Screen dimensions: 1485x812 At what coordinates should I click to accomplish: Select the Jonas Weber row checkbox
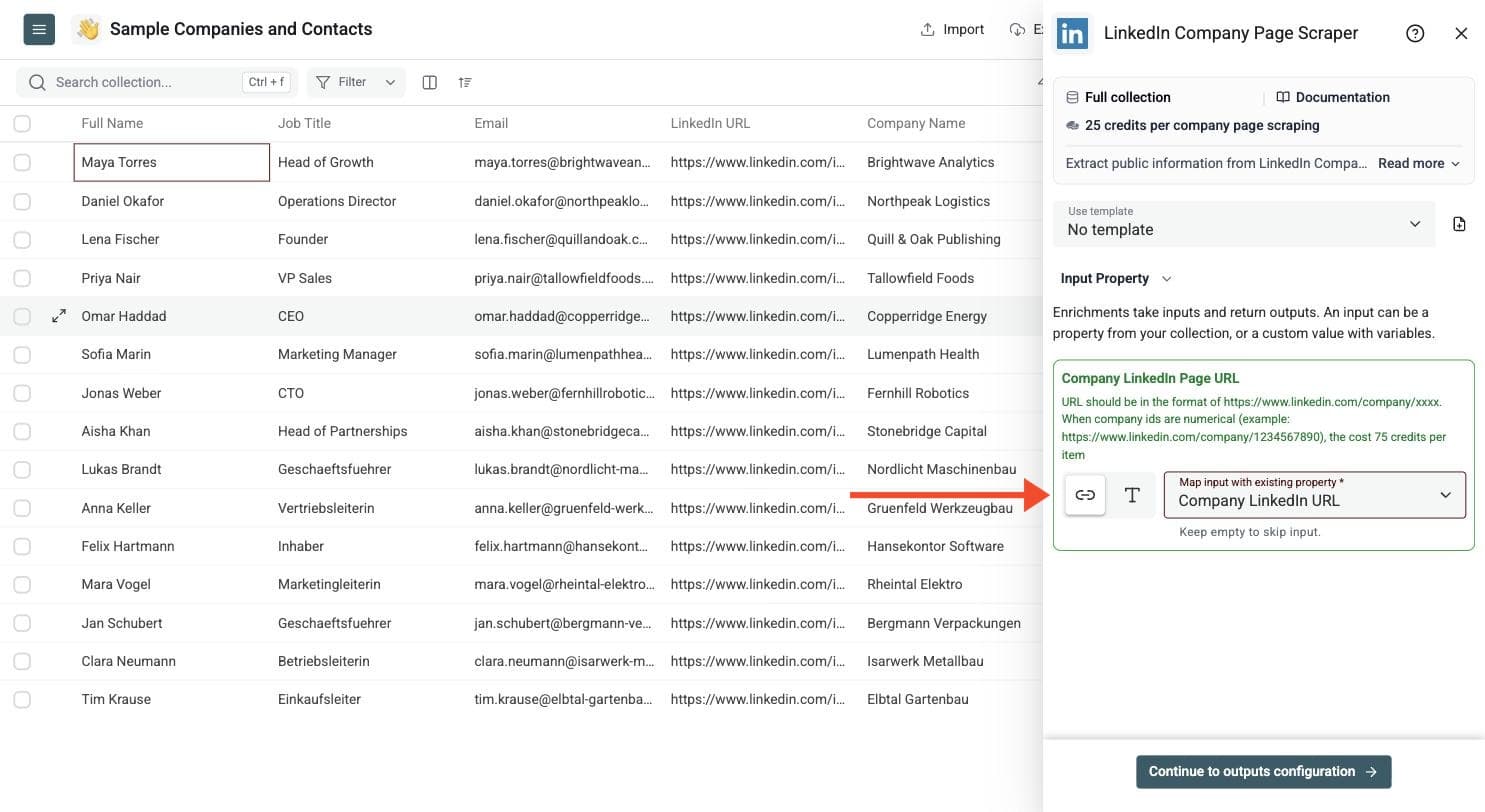click(x=22, y=393)
